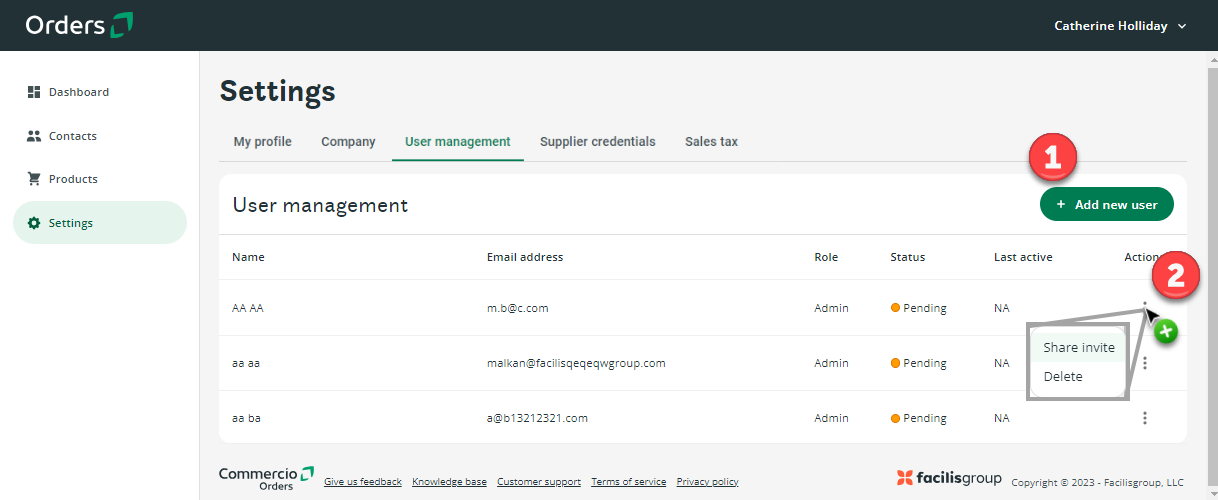The width and height of the screenshot is (1218, 500).
Task: Click email a@b13212321.com
Action: 537,418
